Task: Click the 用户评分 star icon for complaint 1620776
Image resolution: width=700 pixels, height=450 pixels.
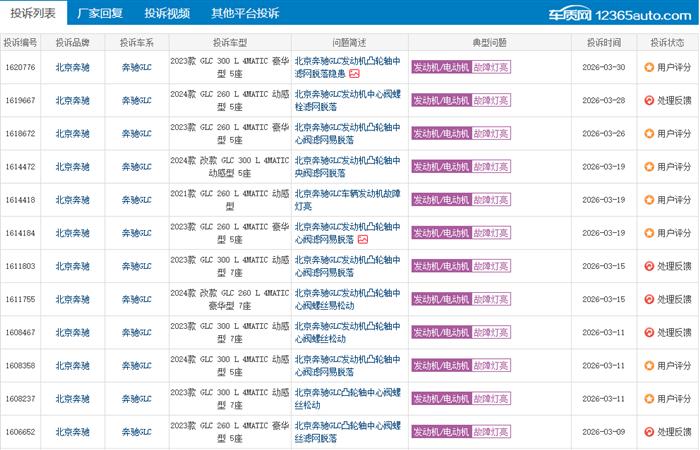Action: 649,67
